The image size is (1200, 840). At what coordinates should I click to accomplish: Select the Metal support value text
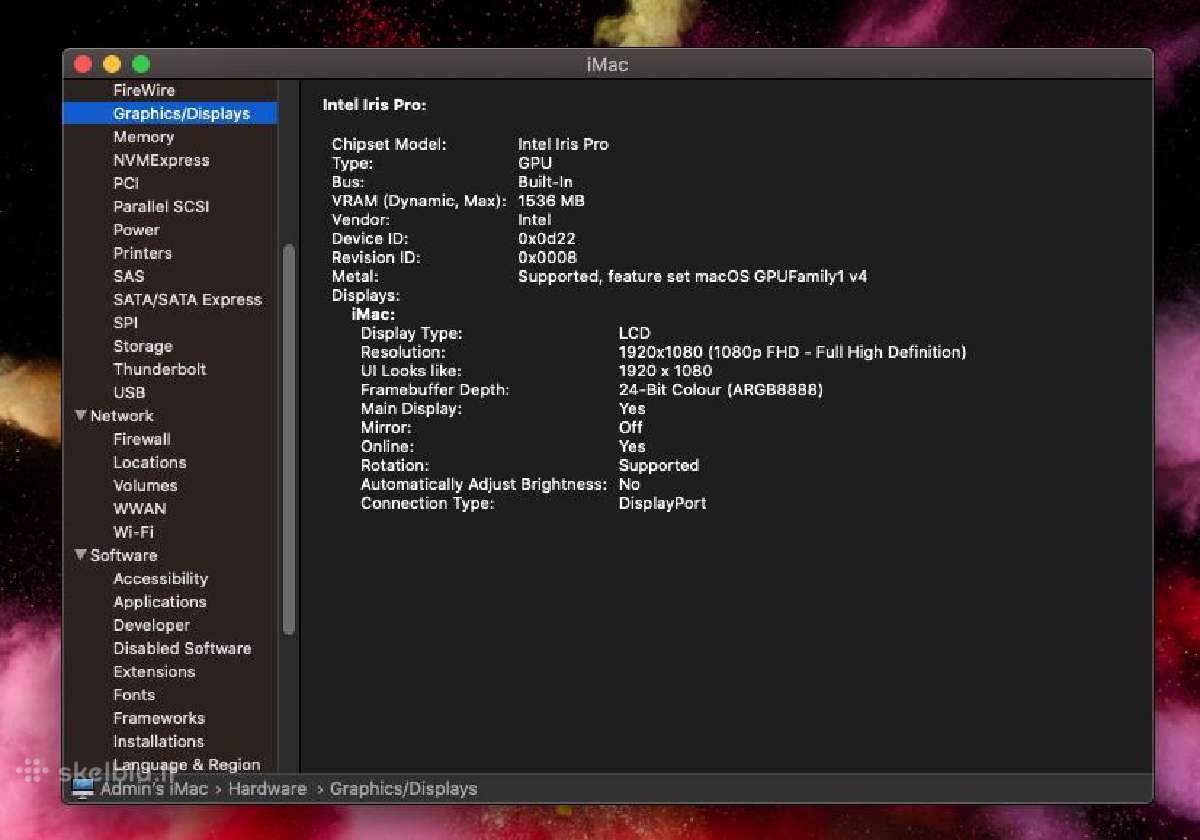[x=692, y=276]
